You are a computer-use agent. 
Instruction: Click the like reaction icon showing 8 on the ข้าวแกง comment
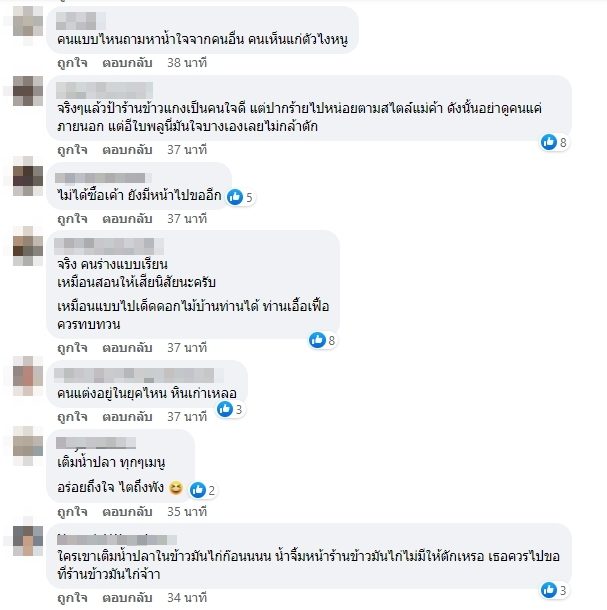[x=549, y=142]
